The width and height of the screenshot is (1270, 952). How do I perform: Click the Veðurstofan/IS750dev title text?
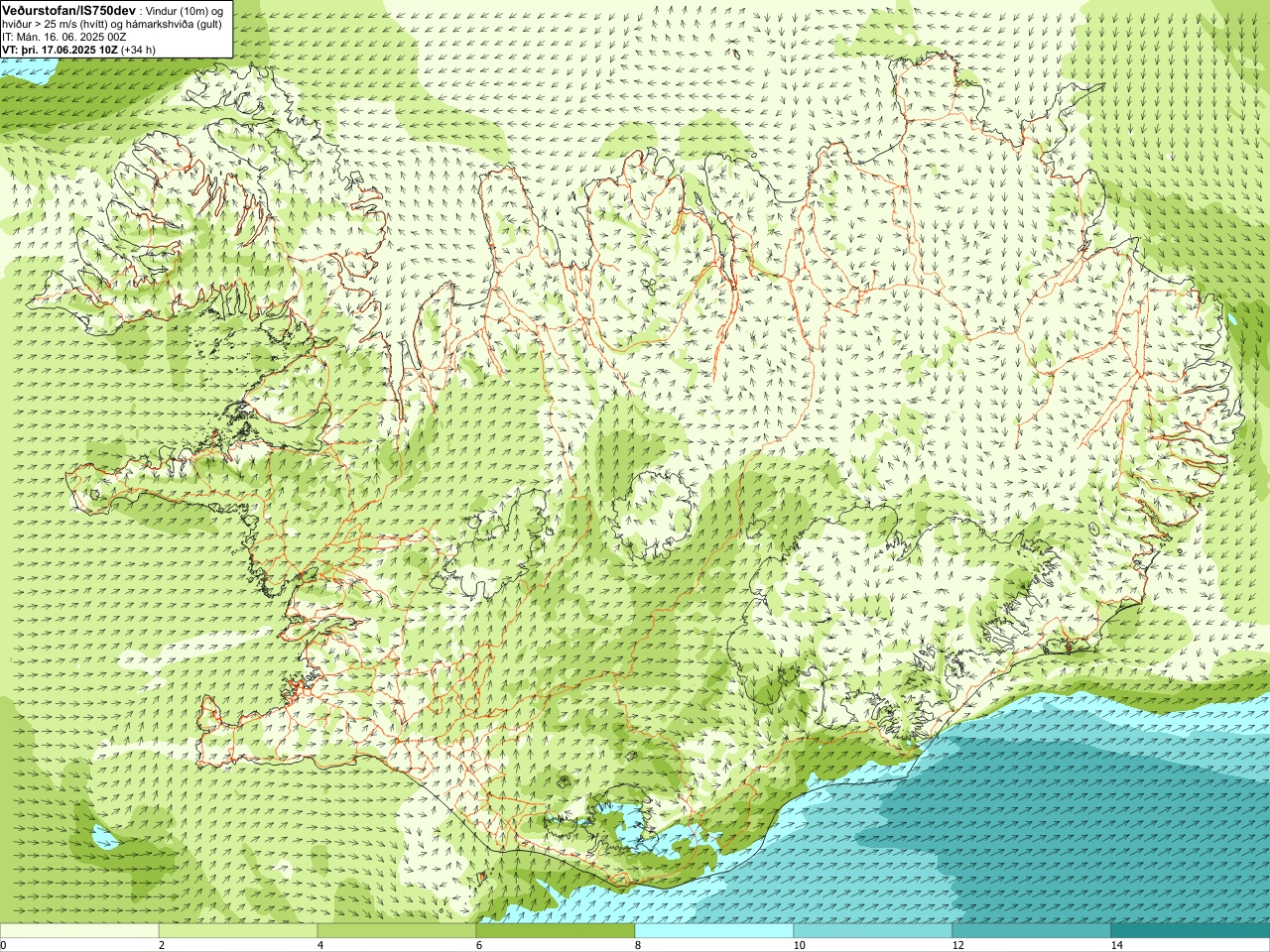tap(69, 9)
